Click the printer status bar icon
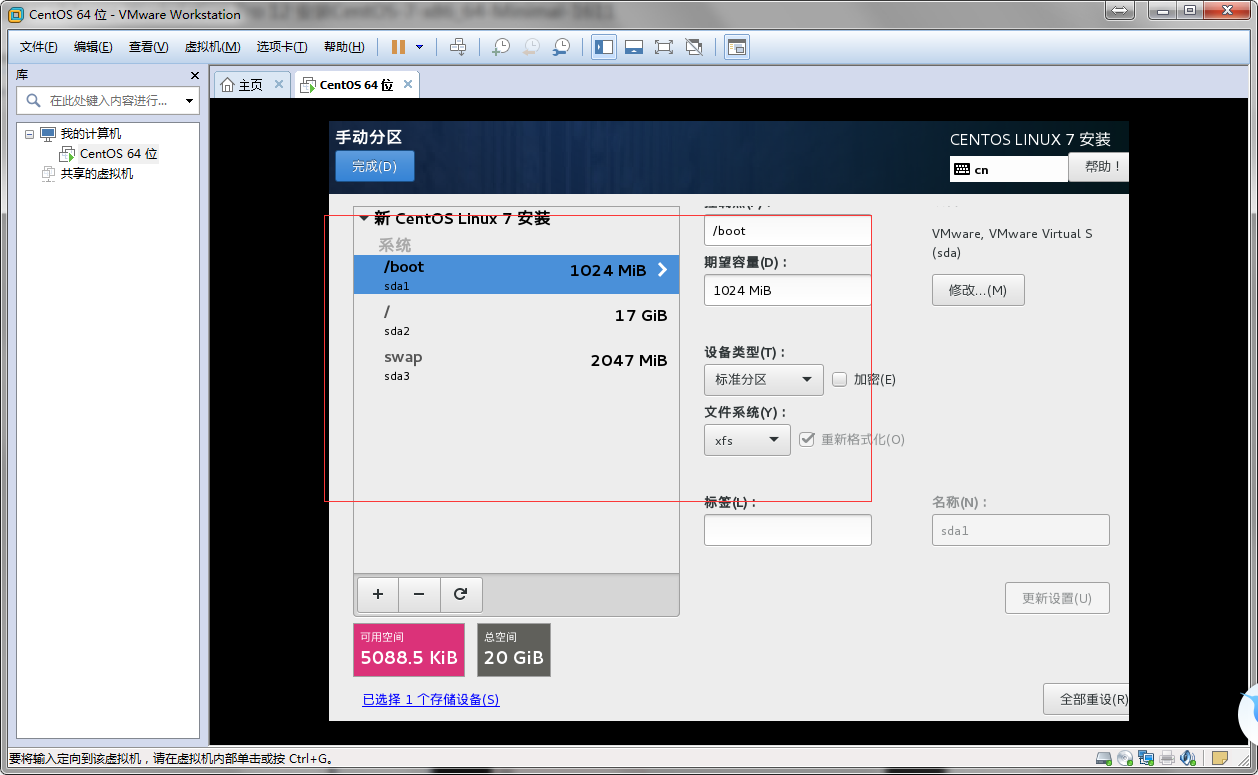The height and width of the screenshot is (775, 1258). click(x=1167, y=758)
